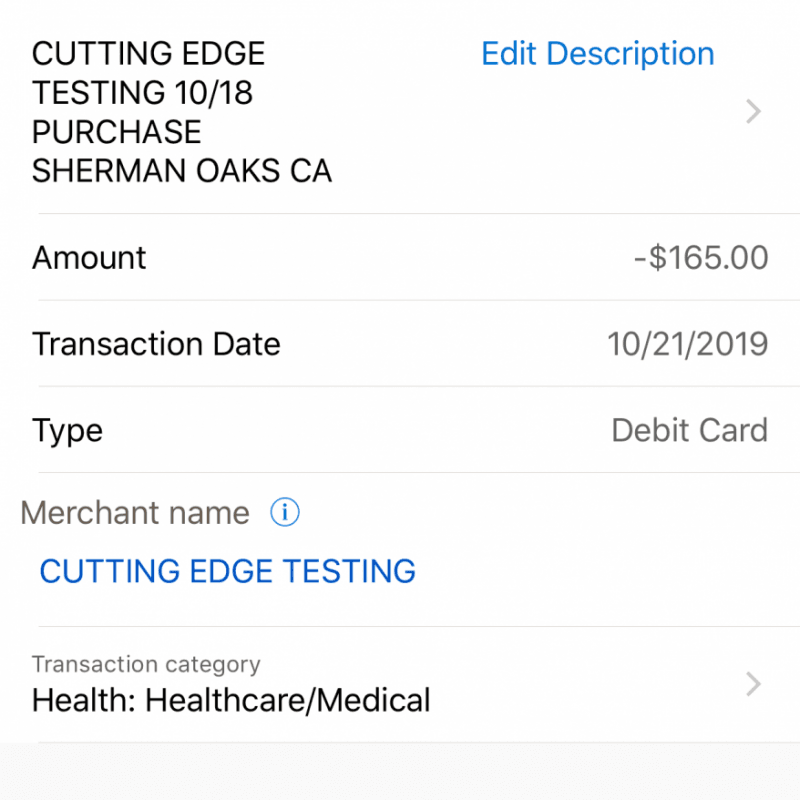Expand the Transaction category chevron

(754, 685)
